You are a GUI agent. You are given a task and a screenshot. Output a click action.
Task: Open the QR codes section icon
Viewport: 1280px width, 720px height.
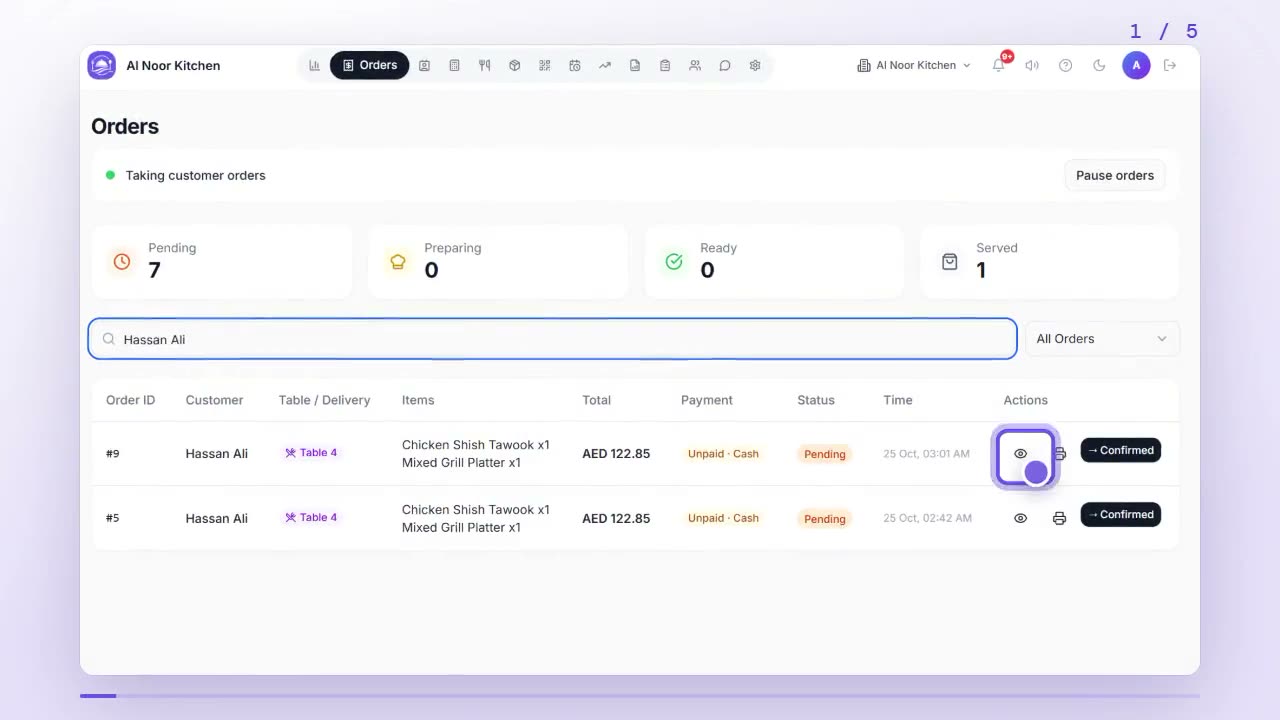coord(545,65)
